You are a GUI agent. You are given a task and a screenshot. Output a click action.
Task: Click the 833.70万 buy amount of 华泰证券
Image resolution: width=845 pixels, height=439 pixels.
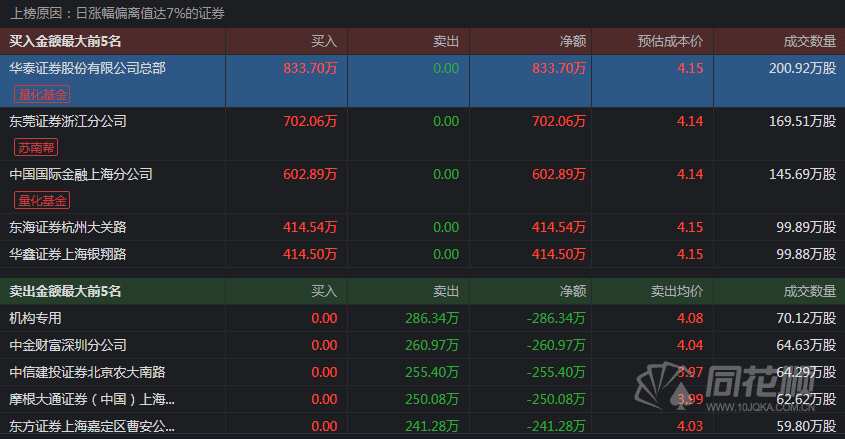pyautogui.click(x=311, y=69)
